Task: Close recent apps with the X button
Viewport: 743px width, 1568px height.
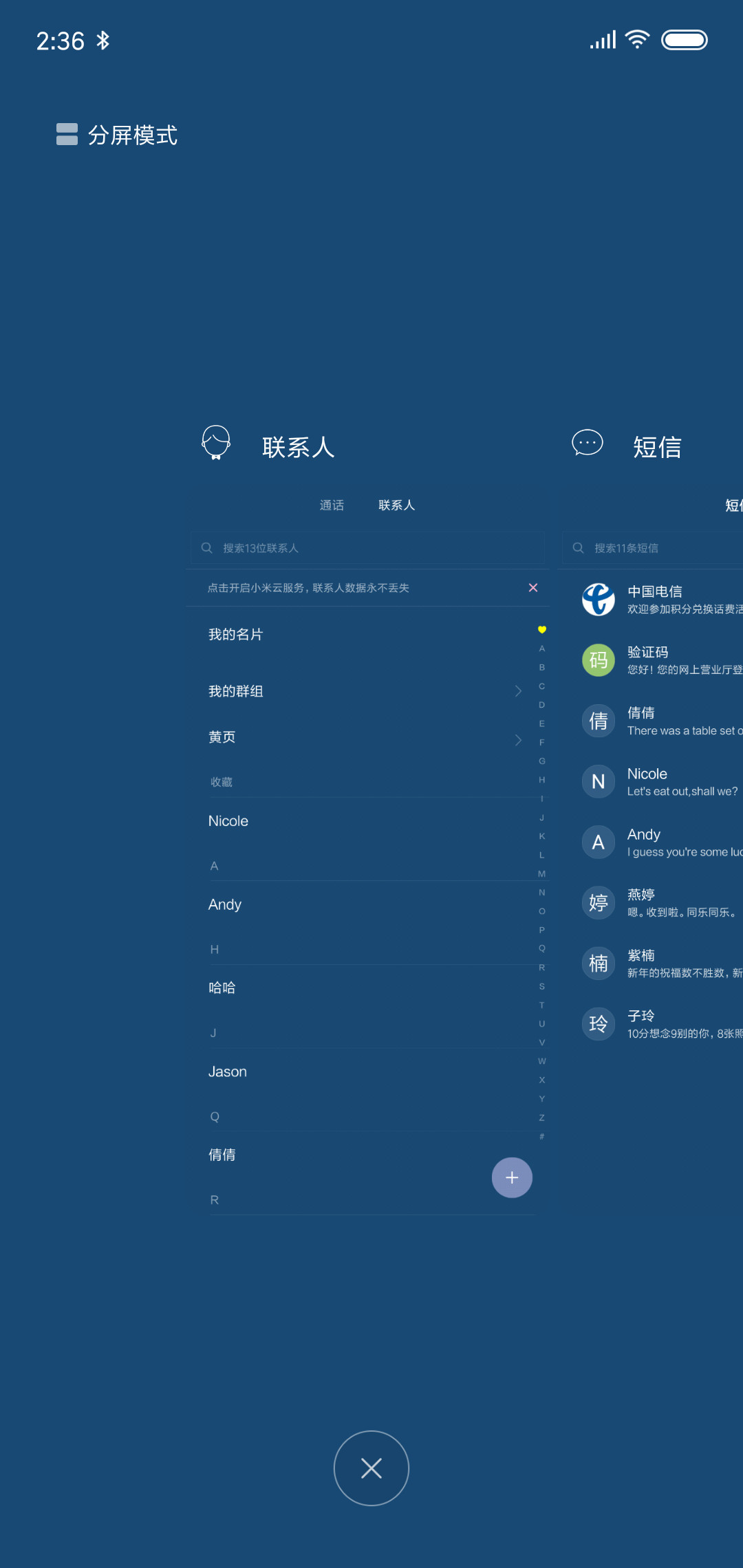Action: click(371, 1468)
